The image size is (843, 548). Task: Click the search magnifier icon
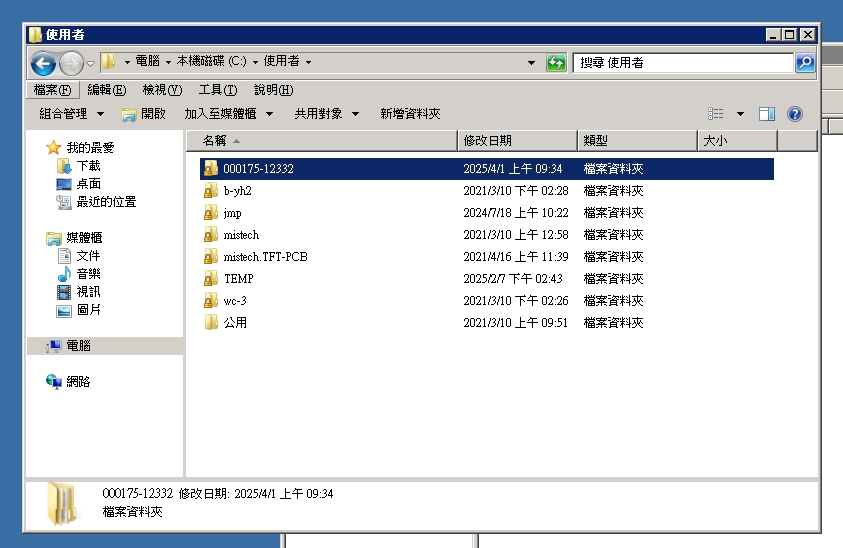(804, 63)
